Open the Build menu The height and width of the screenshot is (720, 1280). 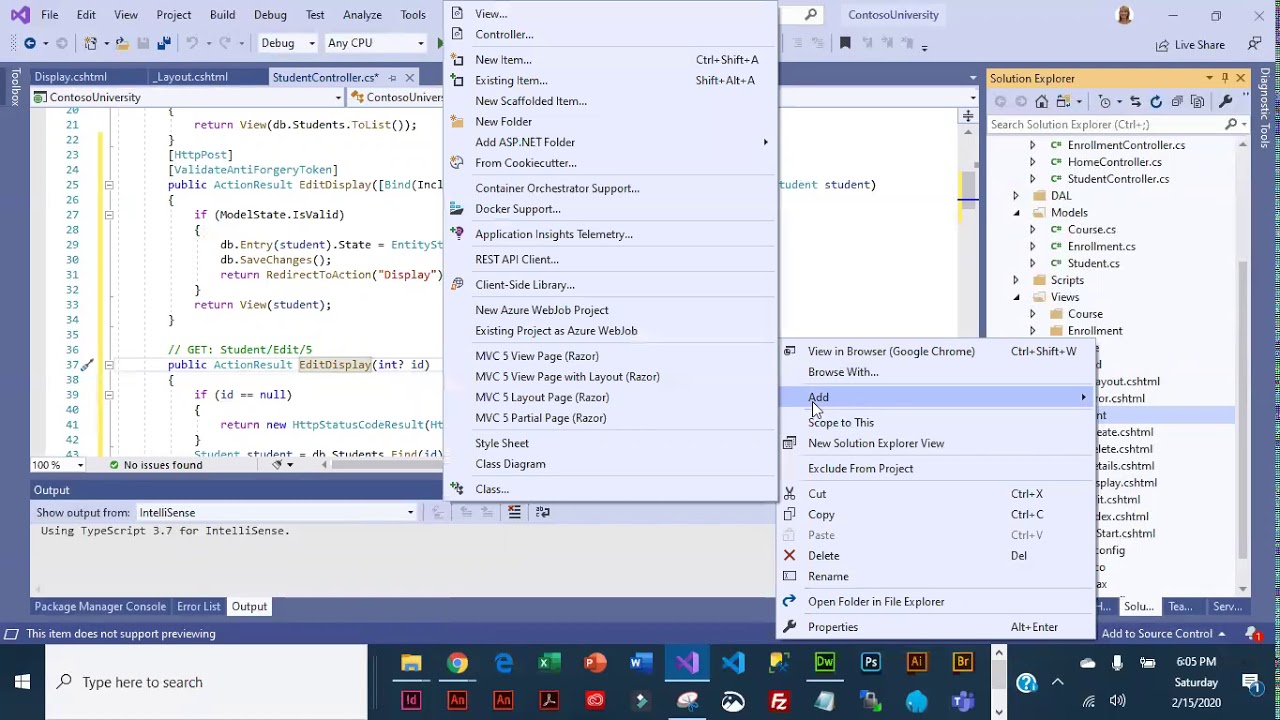(x=222, y=15)
